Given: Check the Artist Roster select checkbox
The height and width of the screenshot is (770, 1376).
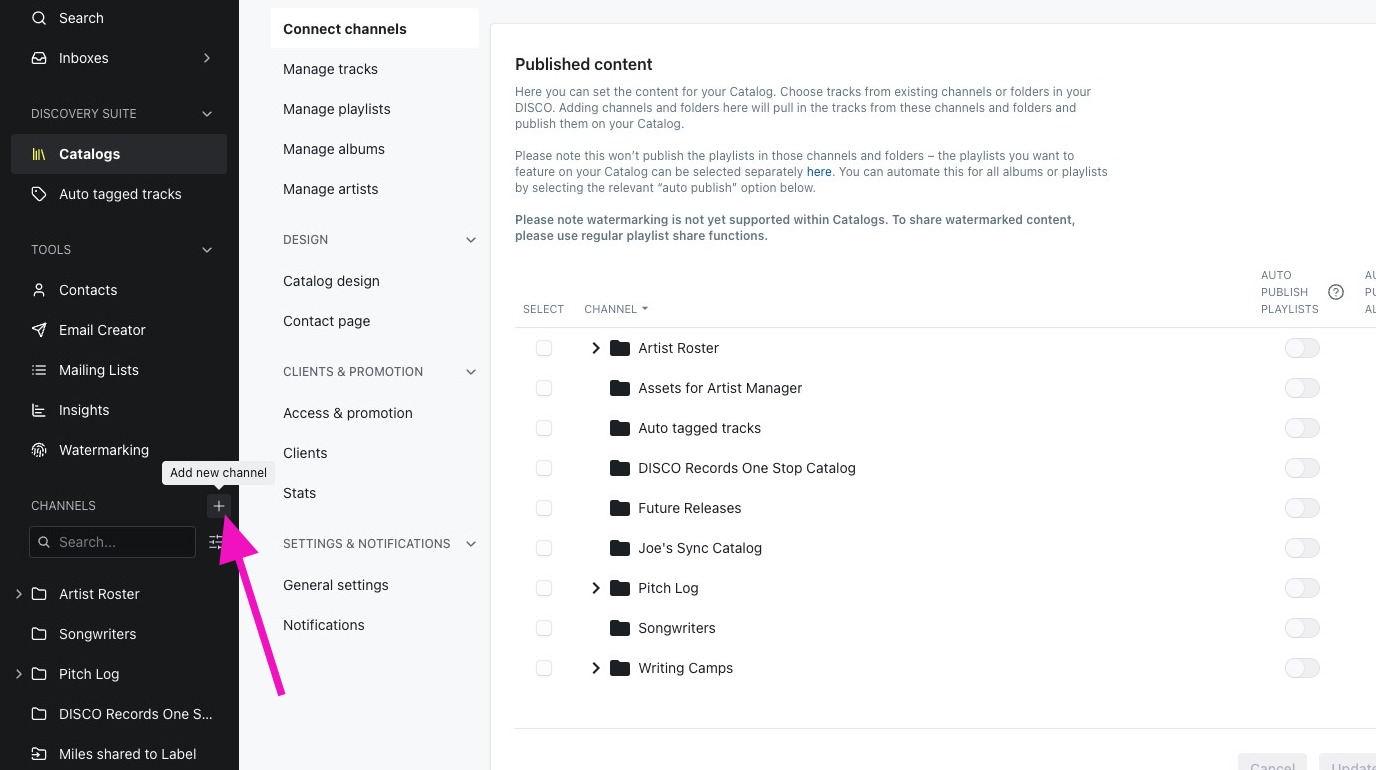Looking at the screenshot, I should pyautogui.click(x=544, y=348).
